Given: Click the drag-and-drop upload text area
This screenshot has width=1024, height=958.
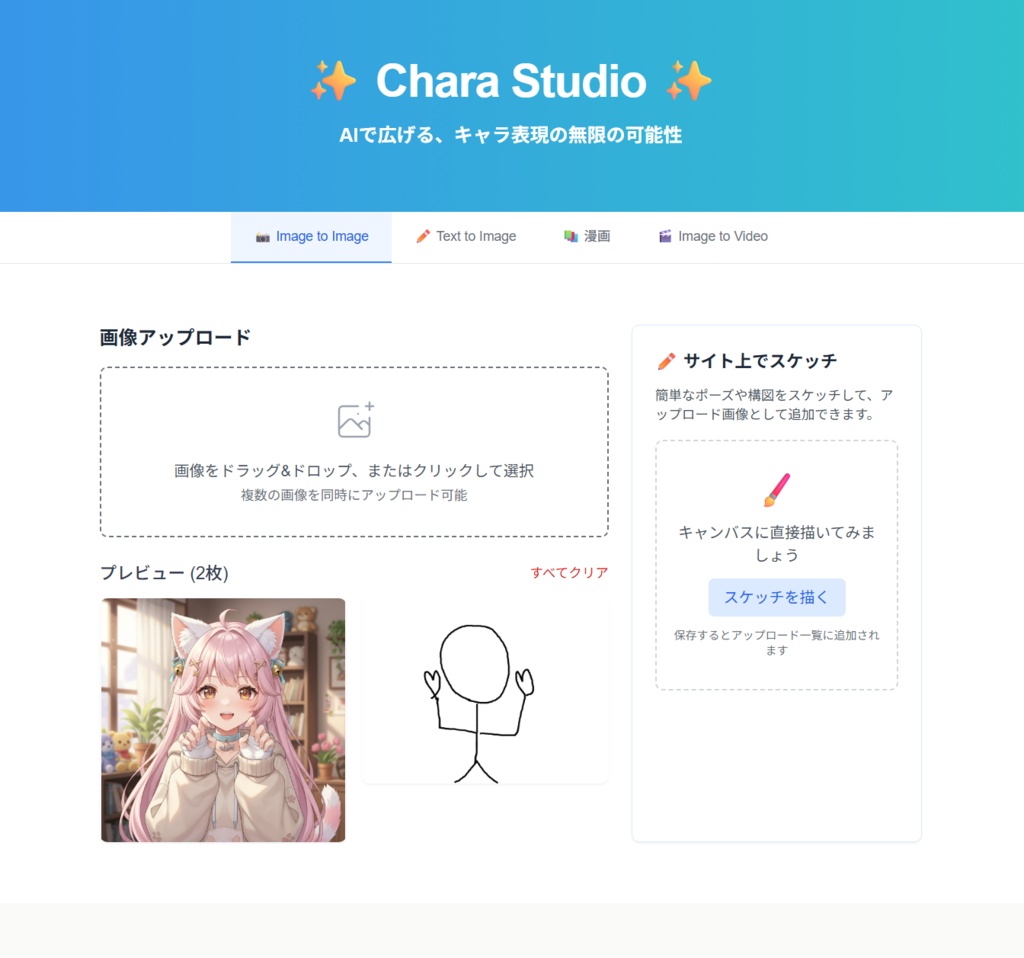Looking at the screenshot, I should point(354,452).
